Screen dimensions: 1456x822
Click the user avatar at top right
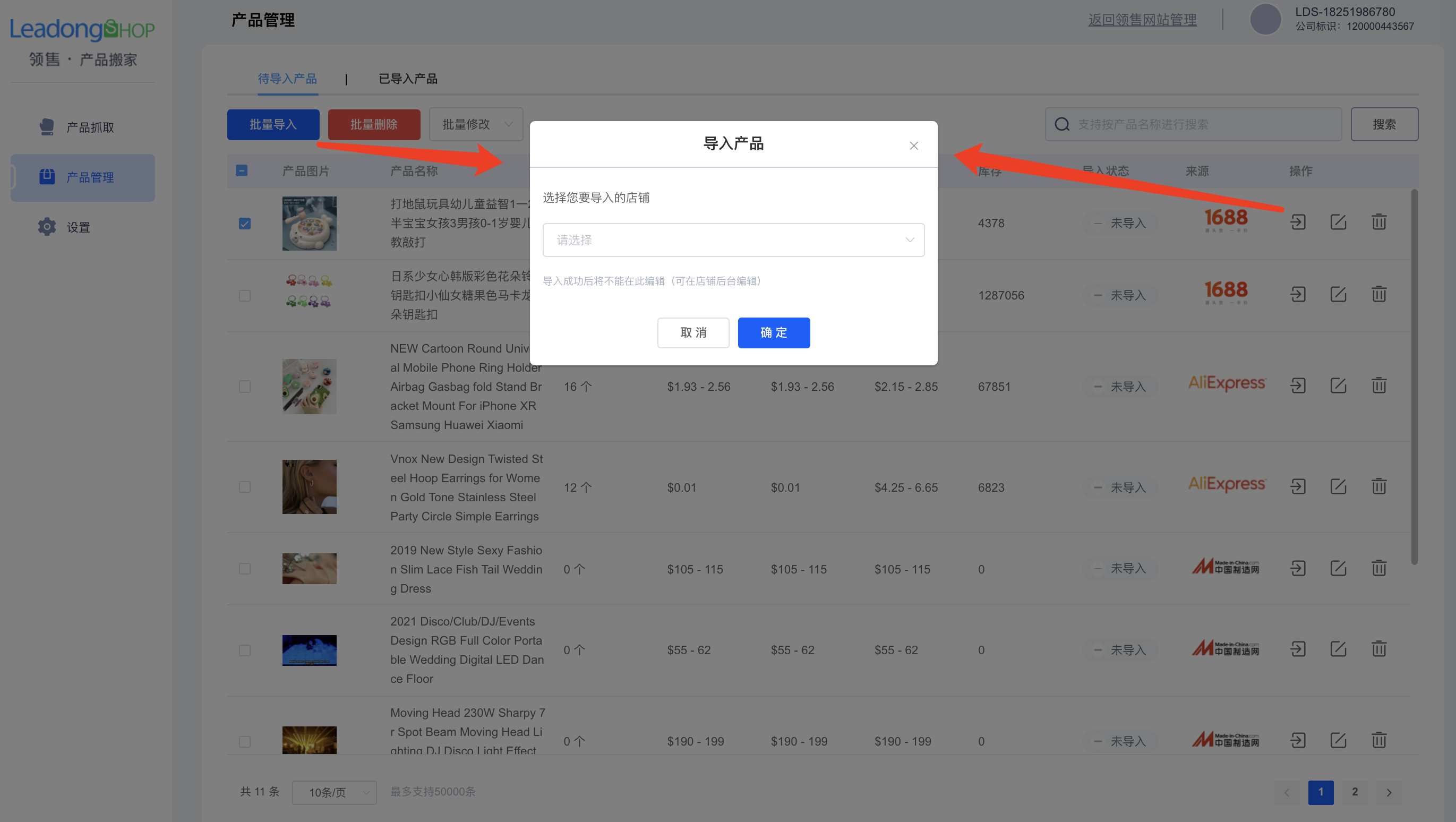pyautogui.click(x=1265, y=19)
